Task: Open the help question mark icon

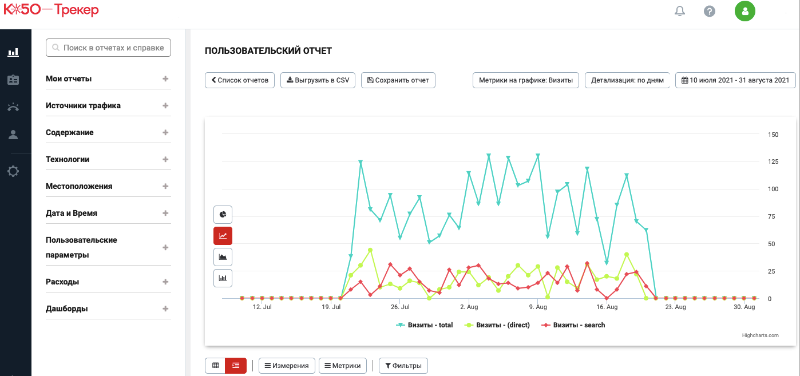Action: tap(709, 11)
